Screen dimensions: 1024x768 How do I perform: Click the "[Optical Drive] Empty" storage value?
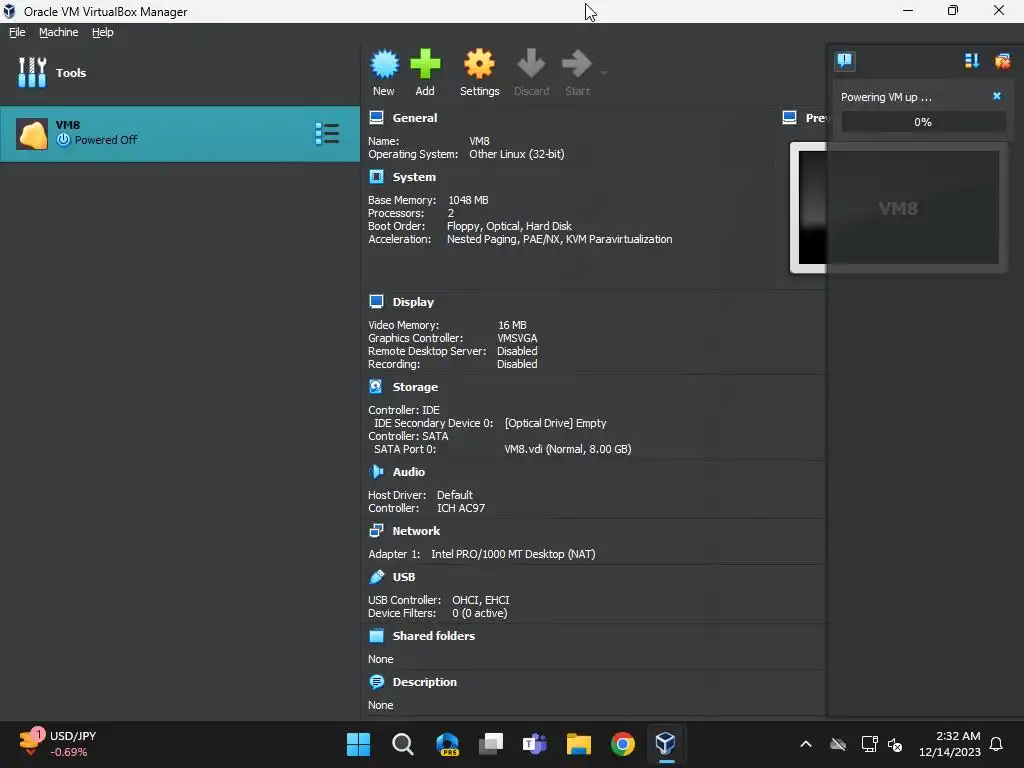(555, 423)
